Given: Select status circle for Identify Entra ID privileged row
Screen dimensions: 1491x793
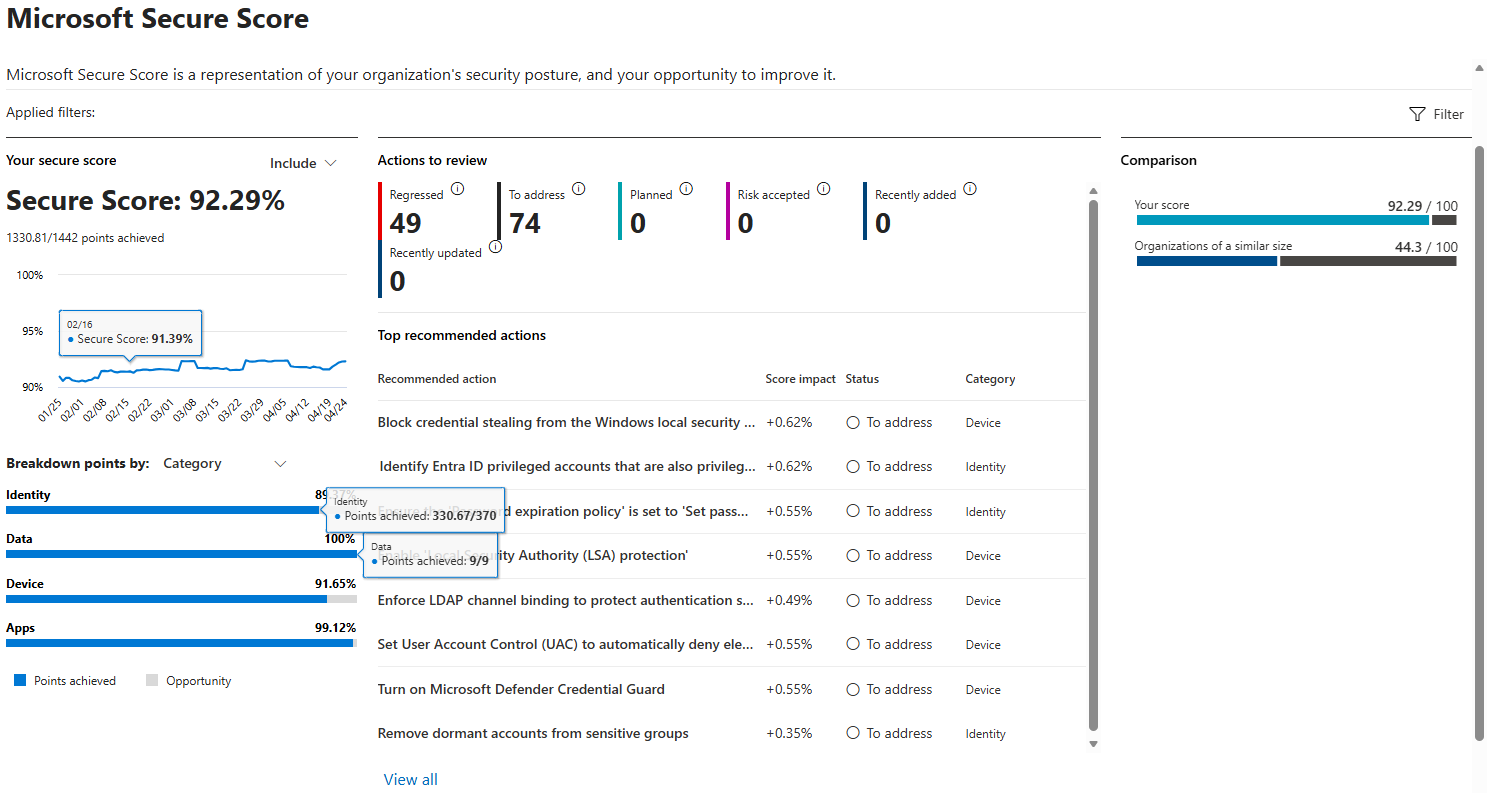Looking at the screenshot, I should click(853, 467).
